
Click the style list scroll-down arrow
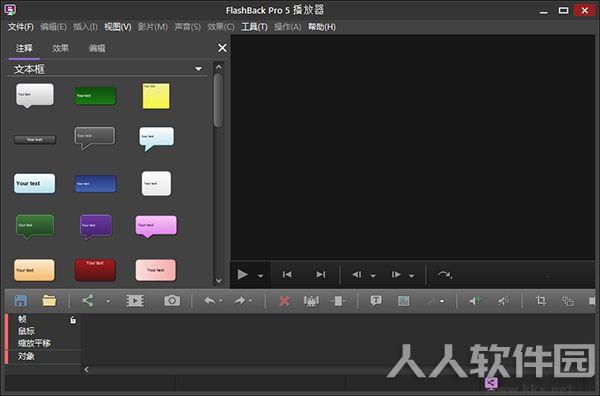click(218, 280)
